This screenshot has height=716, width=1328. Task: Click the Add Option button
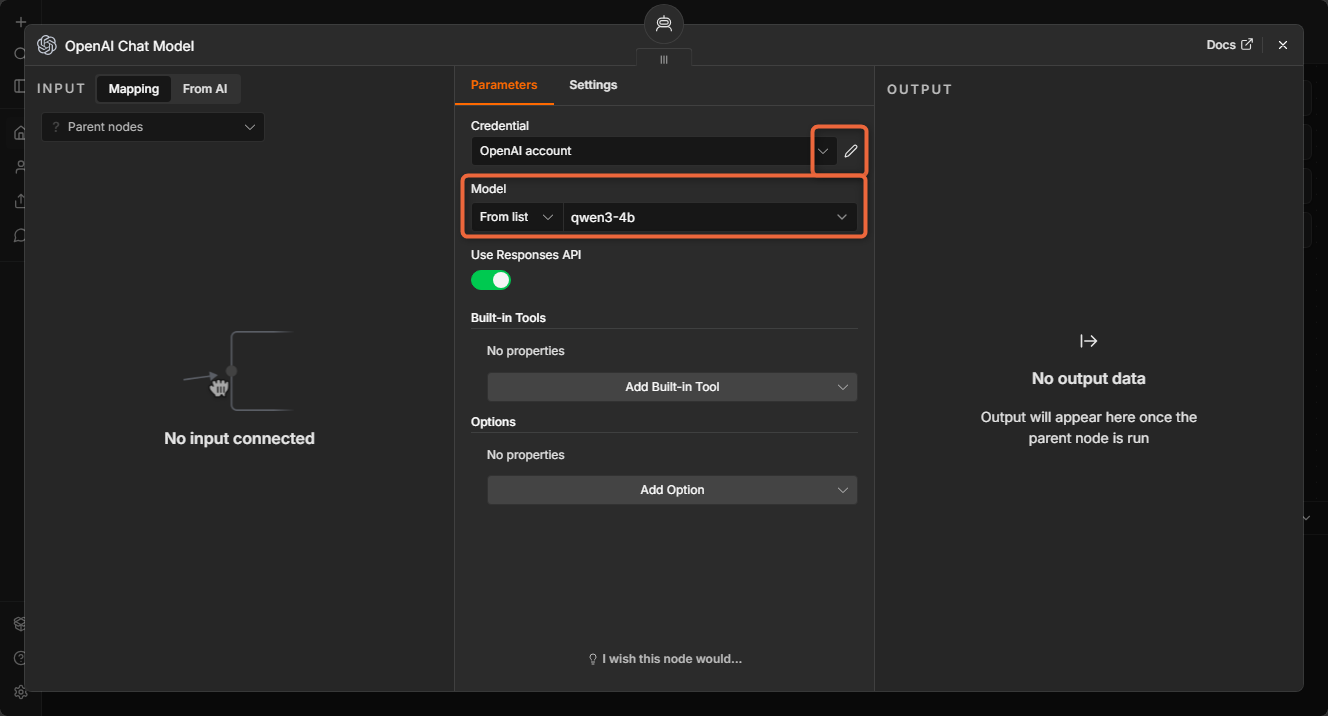click(672, 490)
